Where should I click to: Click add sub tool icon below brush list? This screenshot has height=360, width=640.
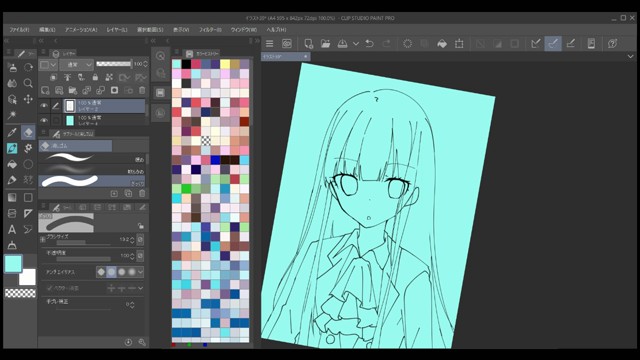click(114, 193)
